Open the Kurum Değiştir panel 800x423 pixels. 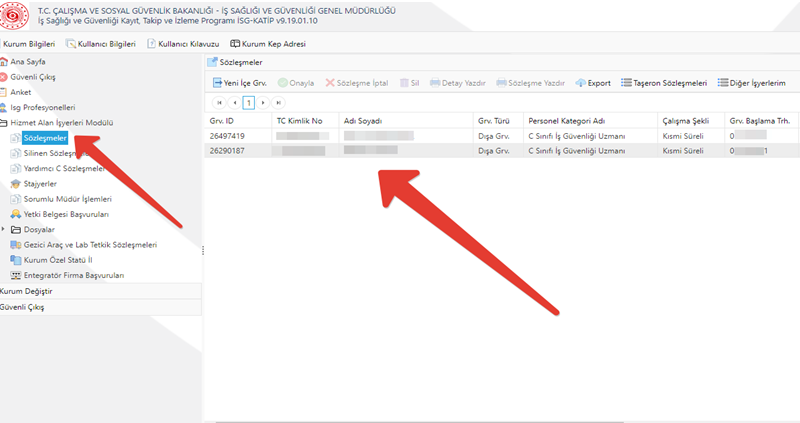pyautogui.click(x=26, y=291)
